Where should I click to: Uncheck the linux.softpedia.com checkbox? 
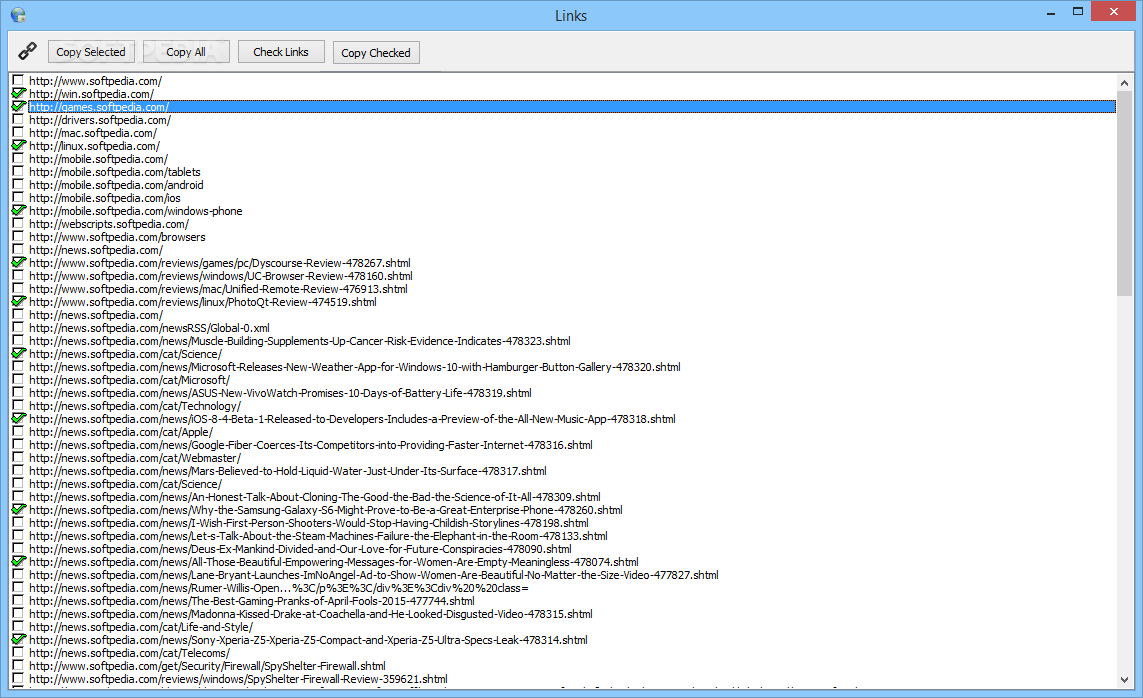click(x=17, y=146)
